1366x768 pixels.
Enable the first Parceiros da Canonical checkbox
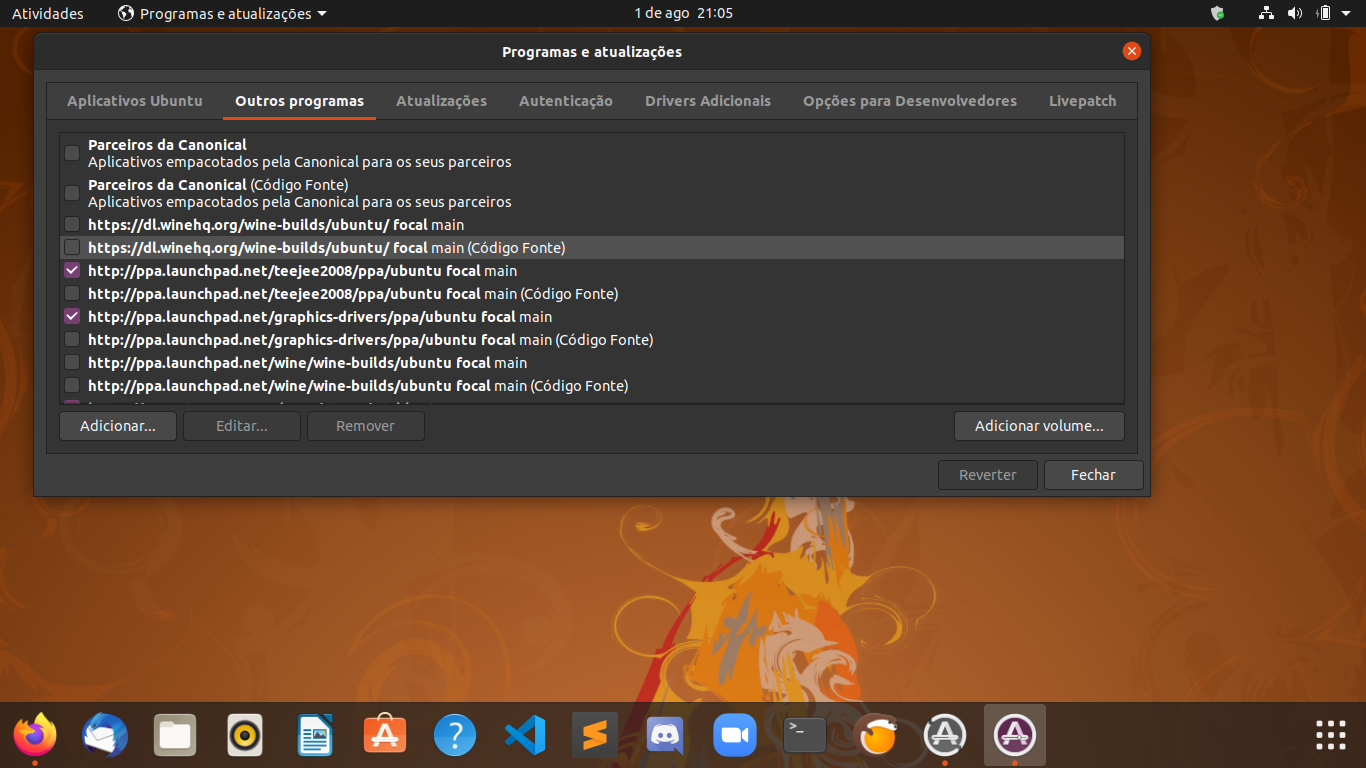[x=72, y=153]
